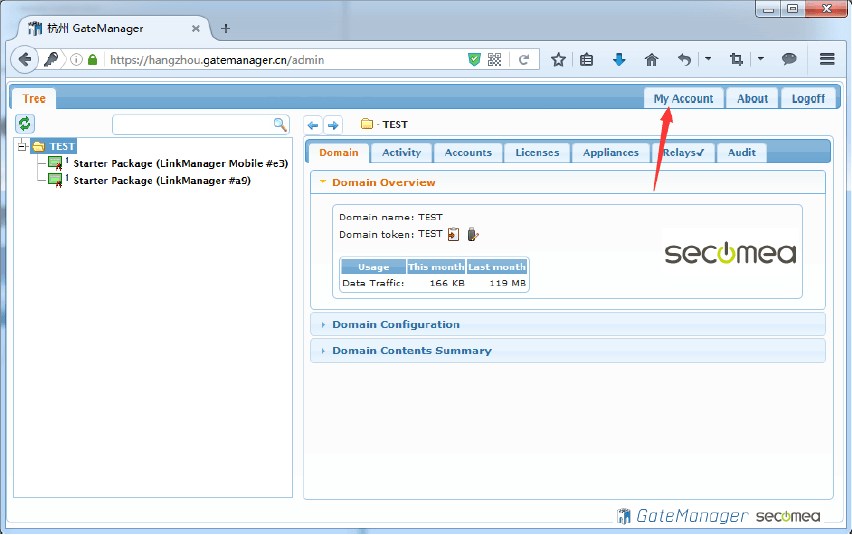Click the tree search input field

click(192, 124)
